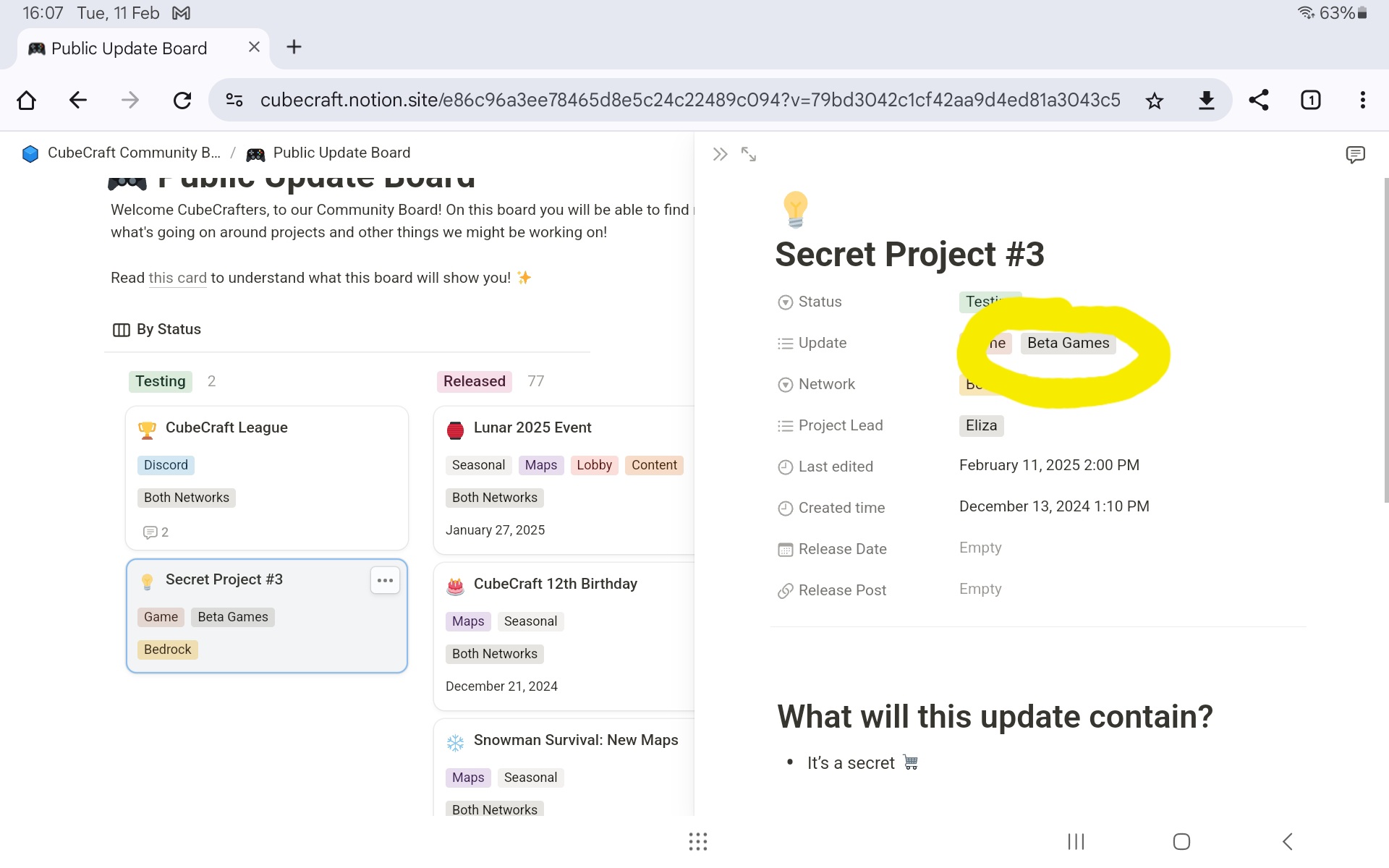Open Secret Project #3 as full page

pos(749,154)
